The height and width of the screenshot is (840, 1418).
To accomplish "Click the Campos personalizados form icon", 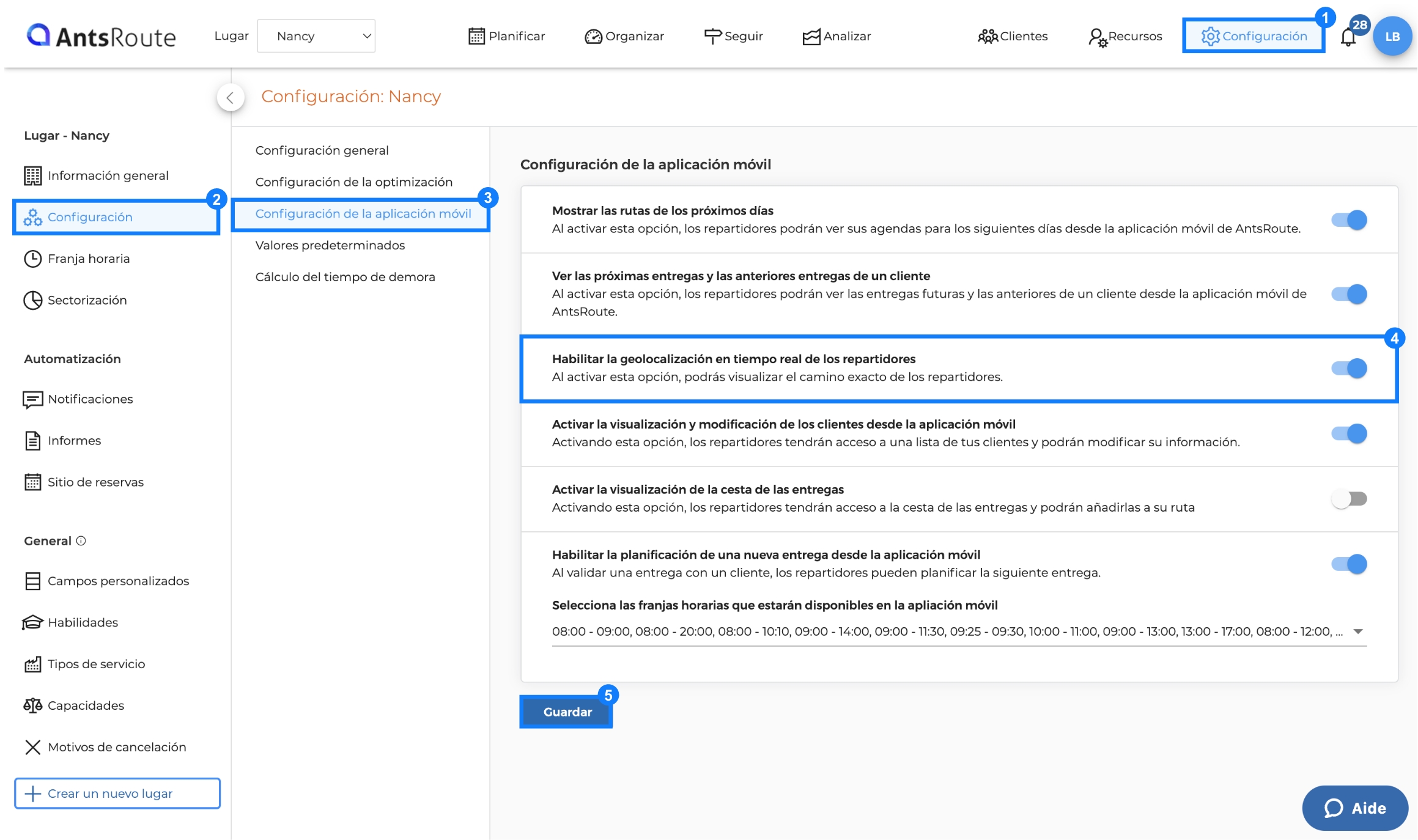I will point(33,581).
